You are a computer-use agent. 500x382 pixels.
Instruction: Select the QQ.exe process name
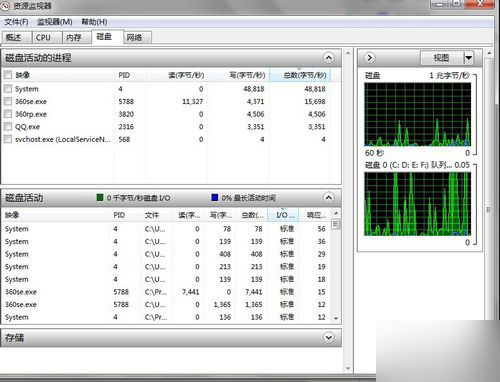point(27,127)
